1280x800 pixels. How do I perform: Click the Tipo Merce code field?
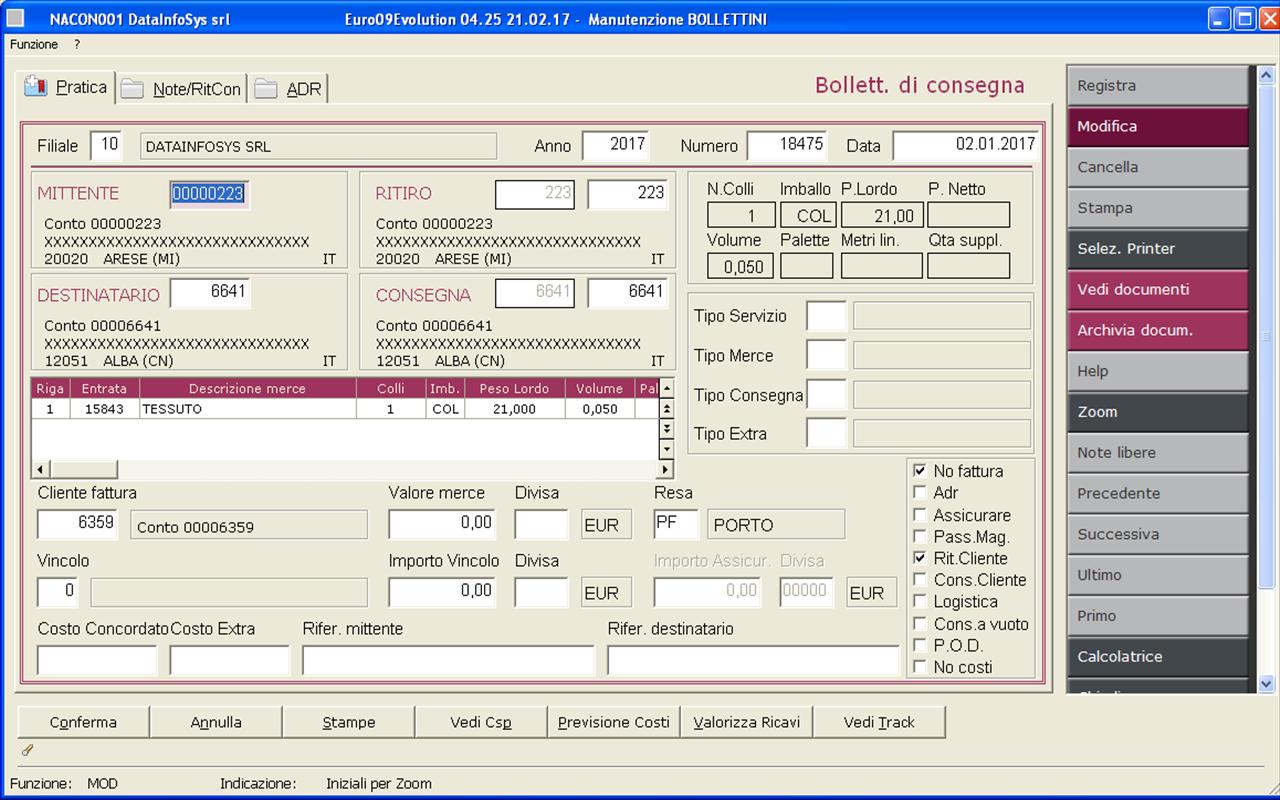click(x=826, y=355)
